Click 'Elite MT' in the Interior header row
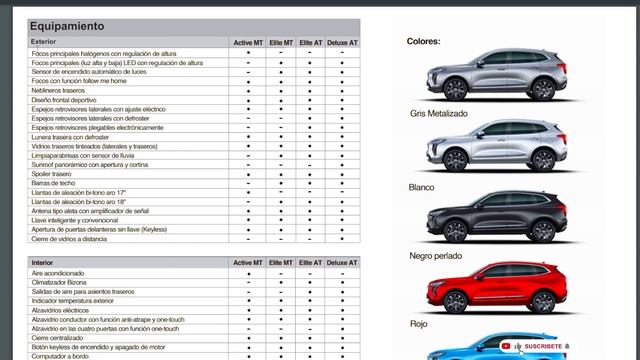The image size is (640, 360). click(x=281, y=263)
